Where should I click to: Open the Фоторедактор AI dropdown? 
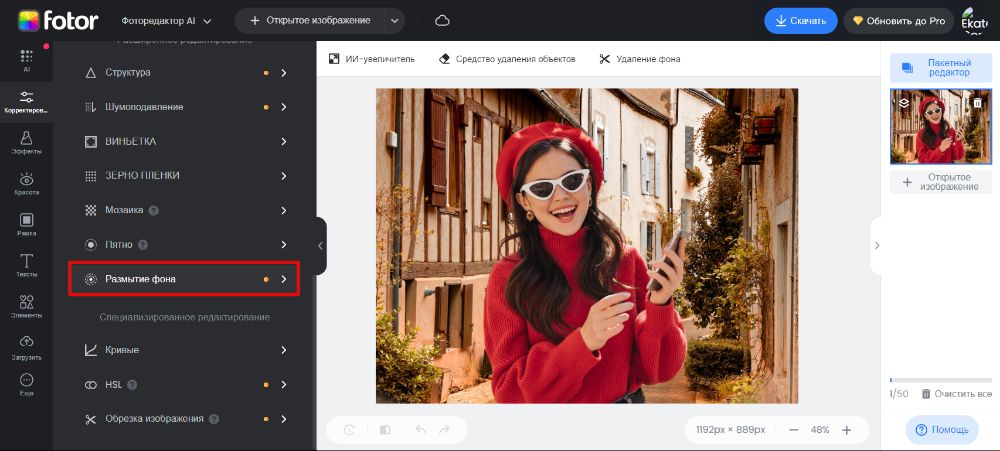point(166,21)
